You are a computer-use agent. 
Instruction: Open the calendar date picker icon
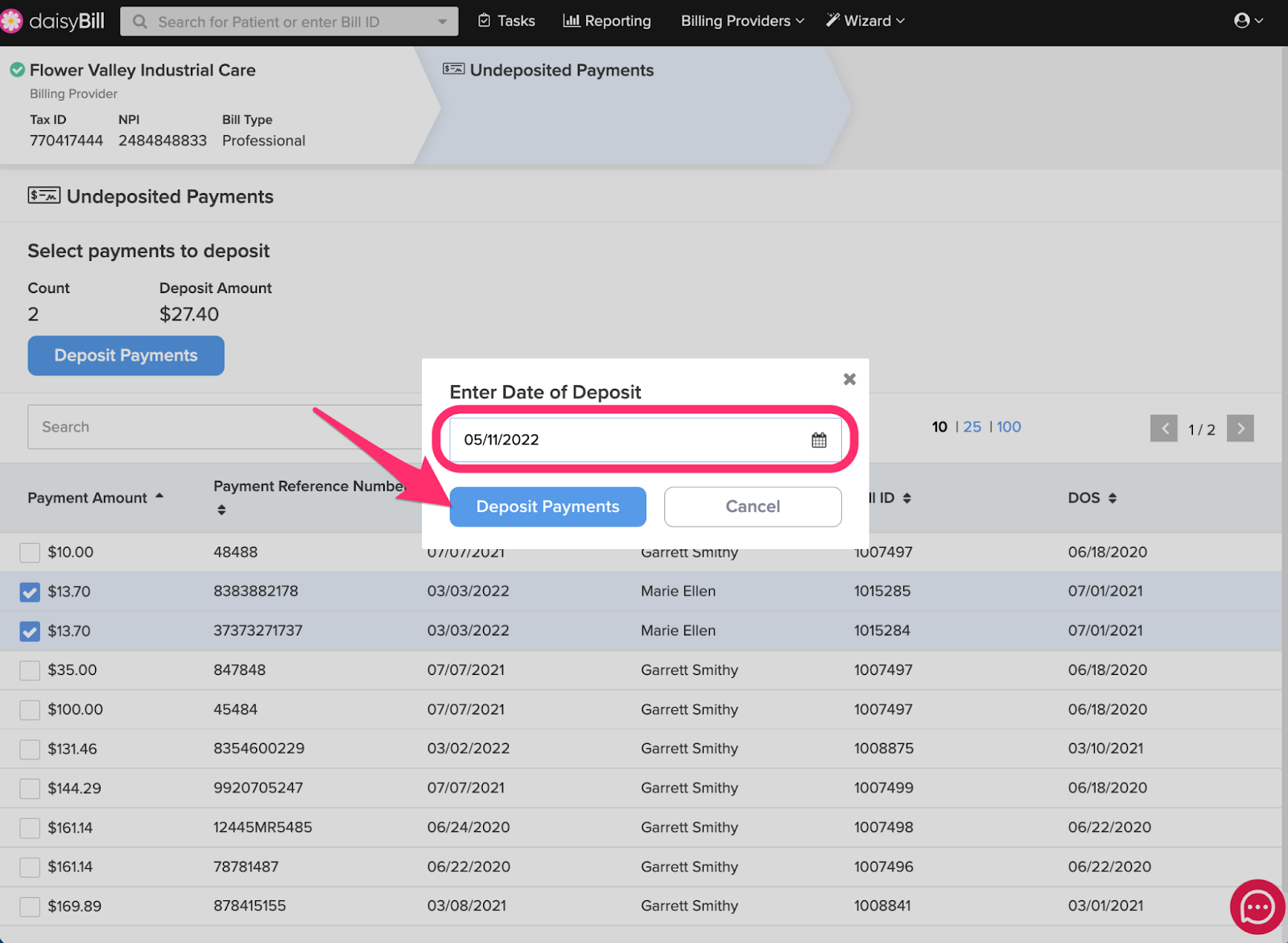(819, 440)
